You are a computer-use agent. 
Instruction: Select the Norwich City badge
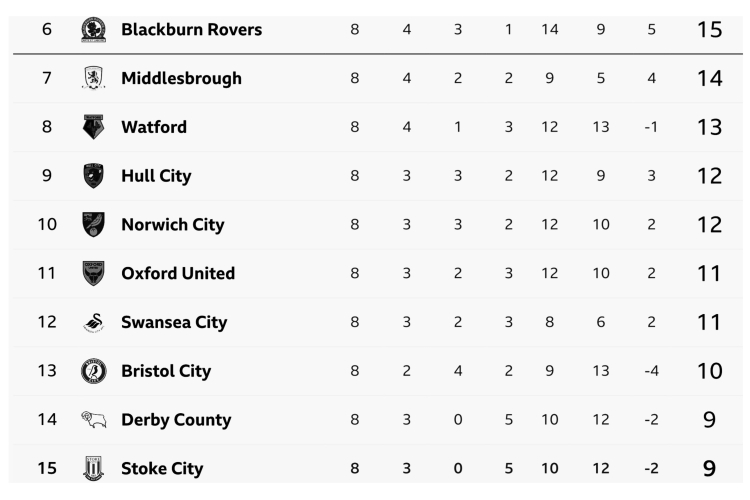[x=93, y=224]
